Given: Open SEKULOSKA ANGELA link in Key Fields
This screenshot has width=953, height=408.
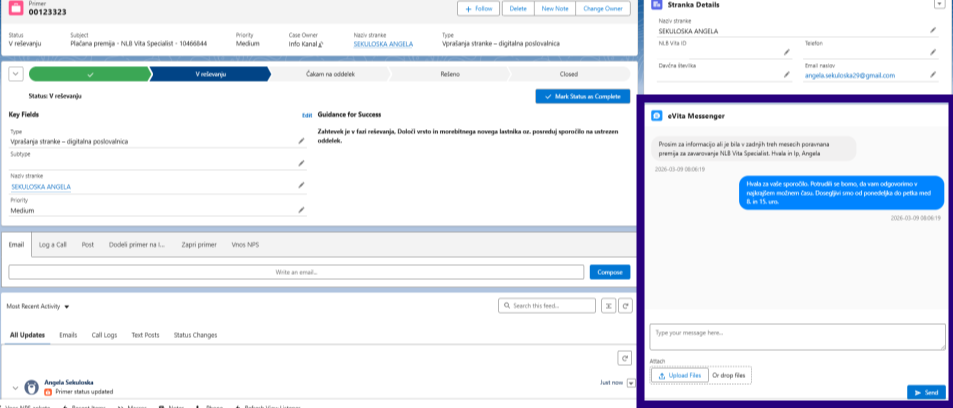Looking at the screenshot, I should [x=41, y=187].
